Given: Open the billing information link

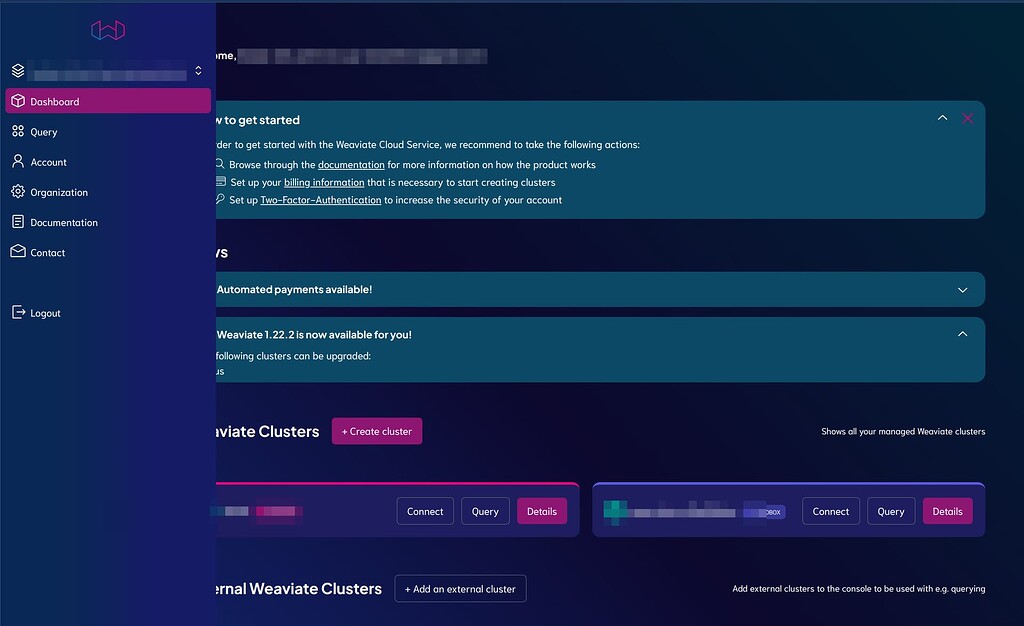Looking at the screenshot, I should (324, 182).
